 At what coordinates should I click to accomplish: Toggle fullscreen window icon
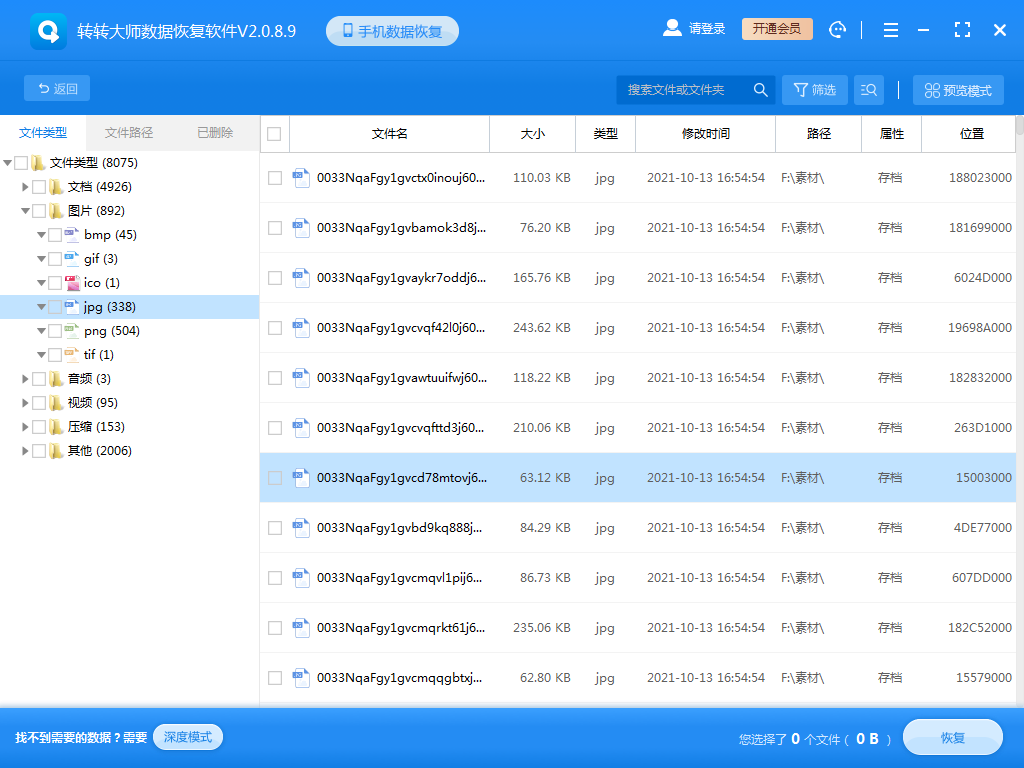[x=962, y=29]
